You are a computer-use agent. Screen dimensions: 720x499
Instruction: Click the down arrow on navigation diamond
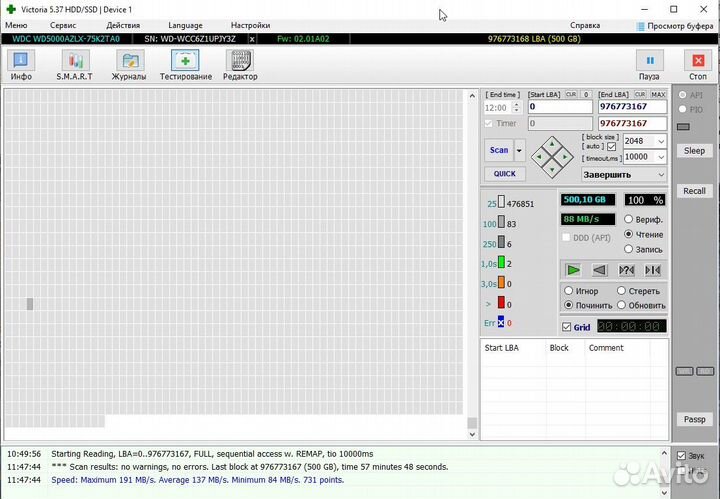tap(552, 170)
